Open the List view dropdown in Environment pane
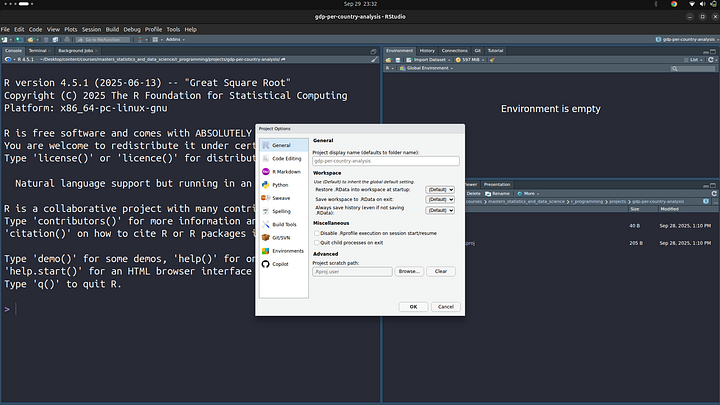Image resolution: width=720 pixels, height=405 pixels. click(x=694, y=60)
